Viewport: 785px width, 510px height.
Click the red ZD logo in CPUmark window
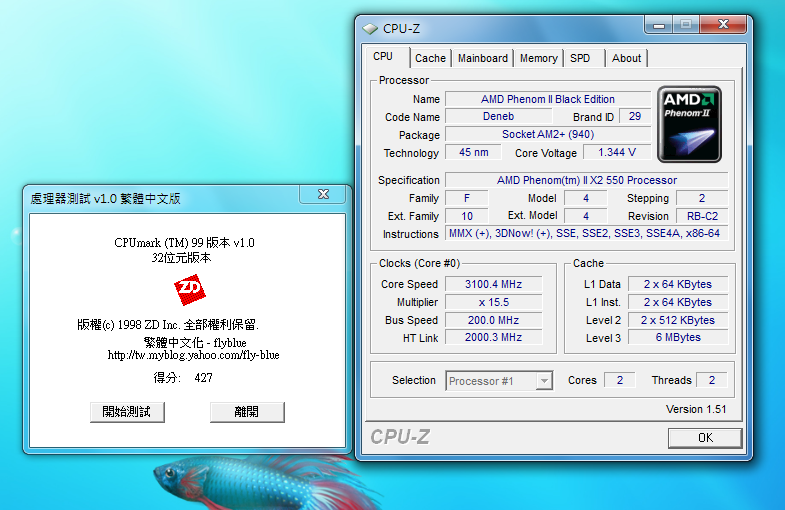[190, 289]
